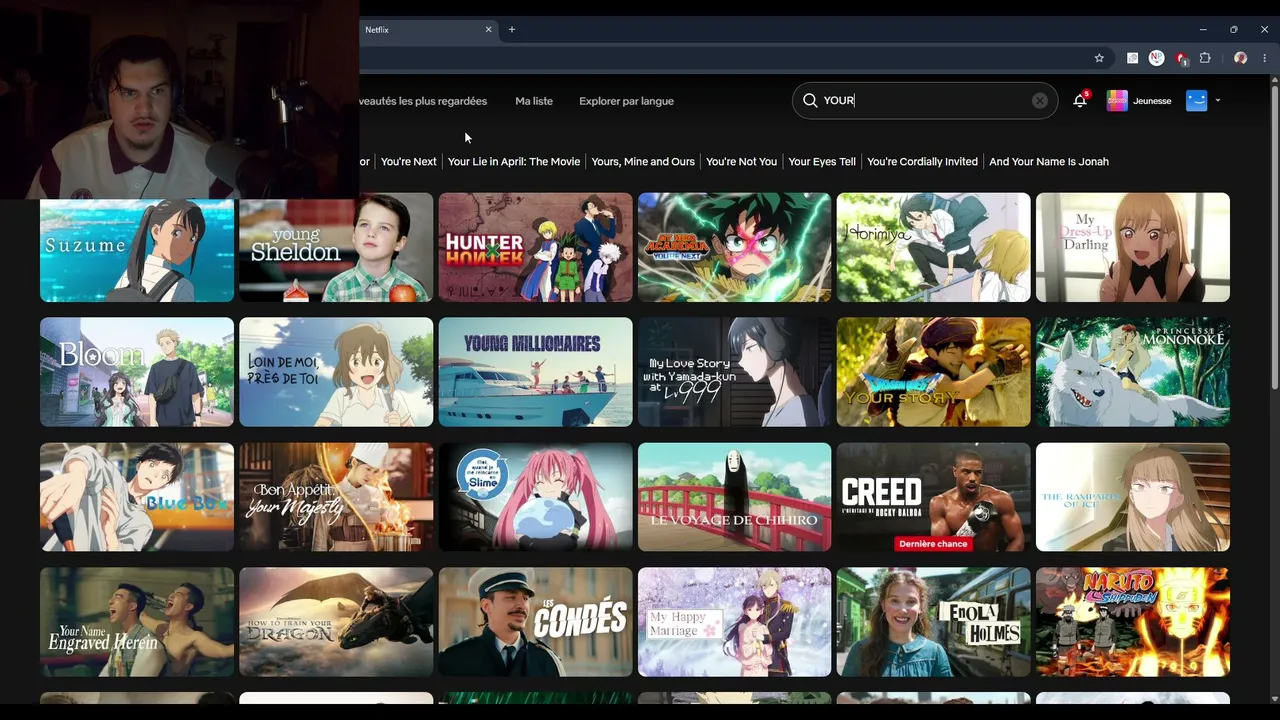Open the Ma liste menu item

tap(534, 101)
